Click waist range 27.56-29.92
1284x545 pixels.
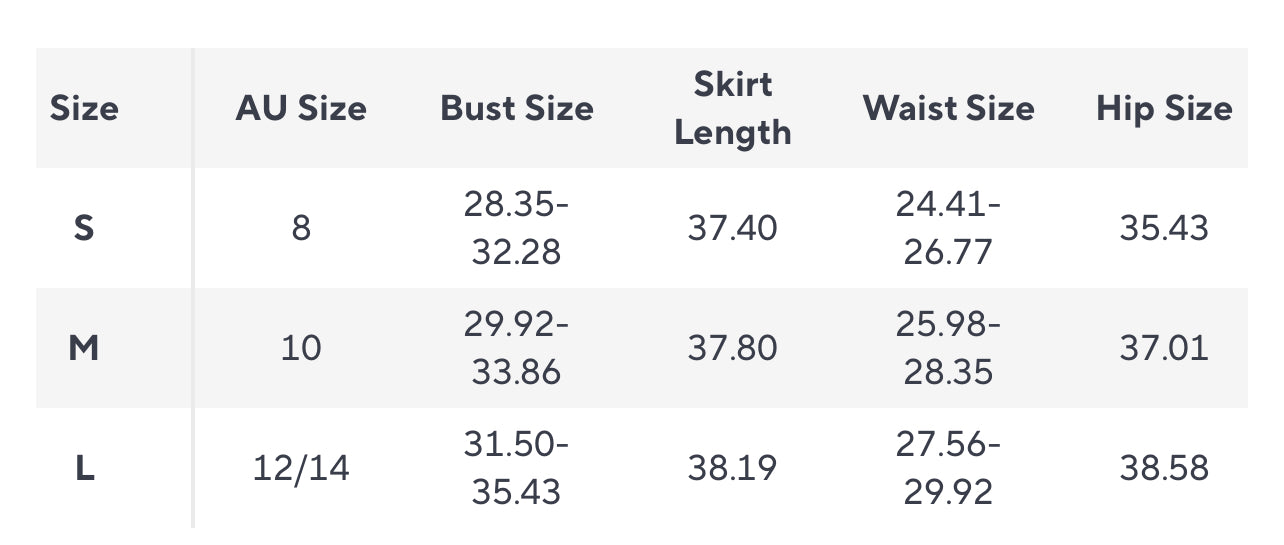949,468
